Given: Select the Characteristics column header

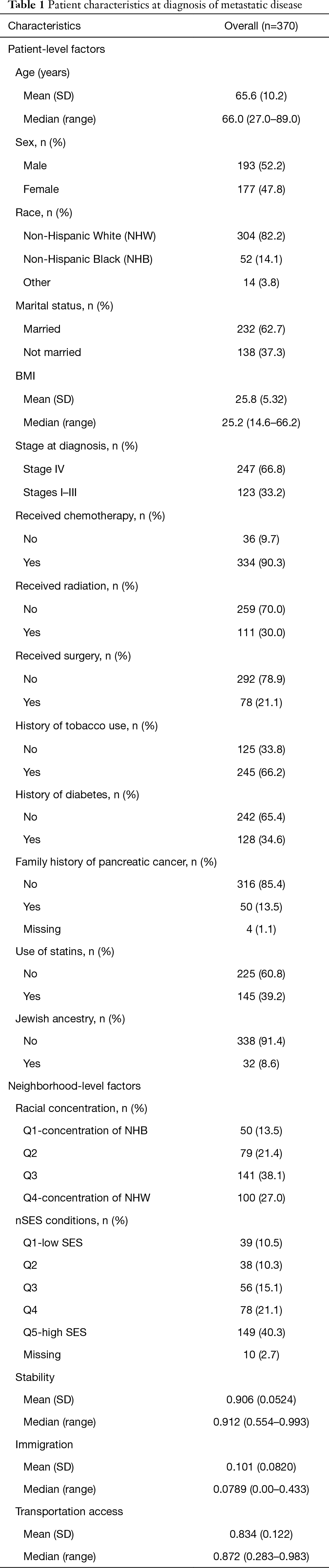Looking at the screenshot, I should click(x=44, y=26).
